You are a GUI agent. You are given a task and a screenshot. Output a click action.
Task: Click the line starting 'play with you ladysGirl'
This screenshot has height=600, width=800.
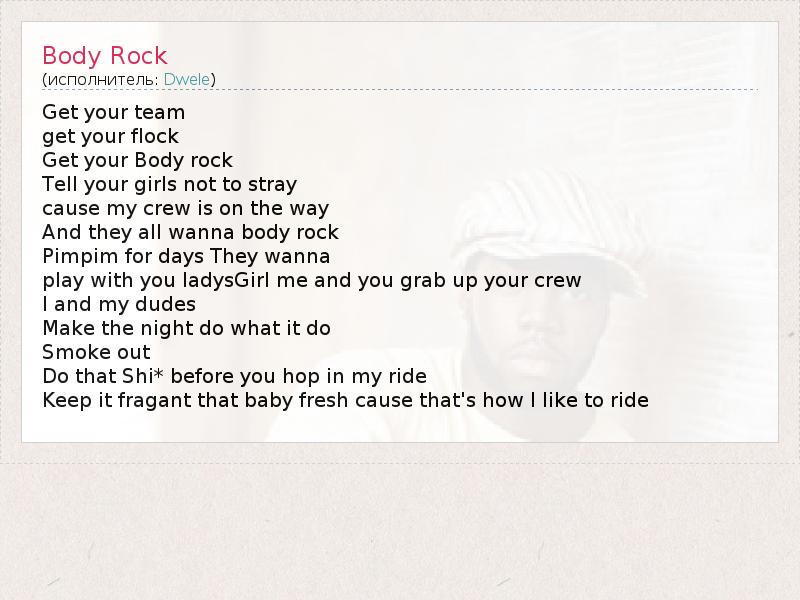[x=311, y=280]
